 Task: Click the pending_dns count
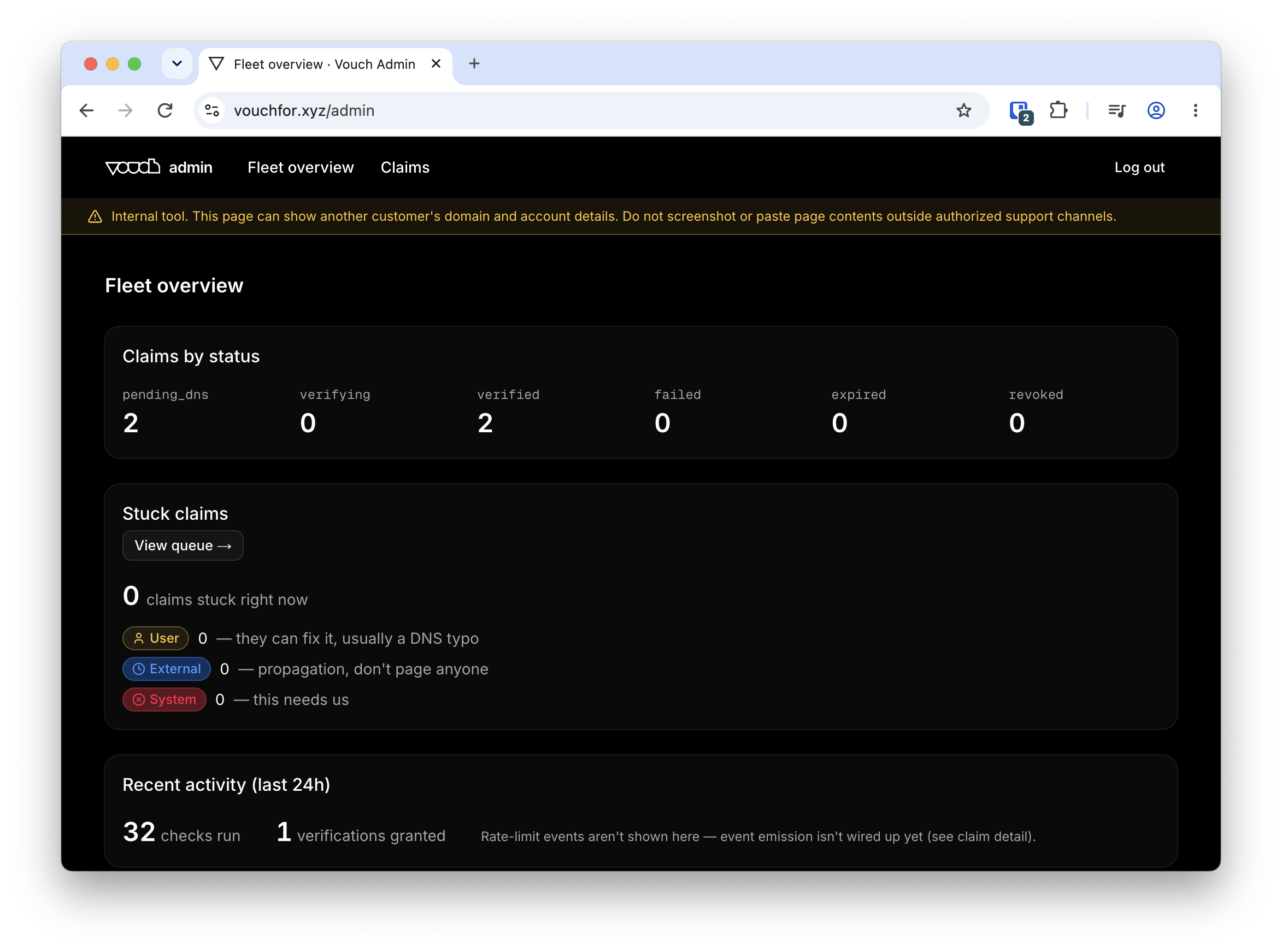coord(131,423)
